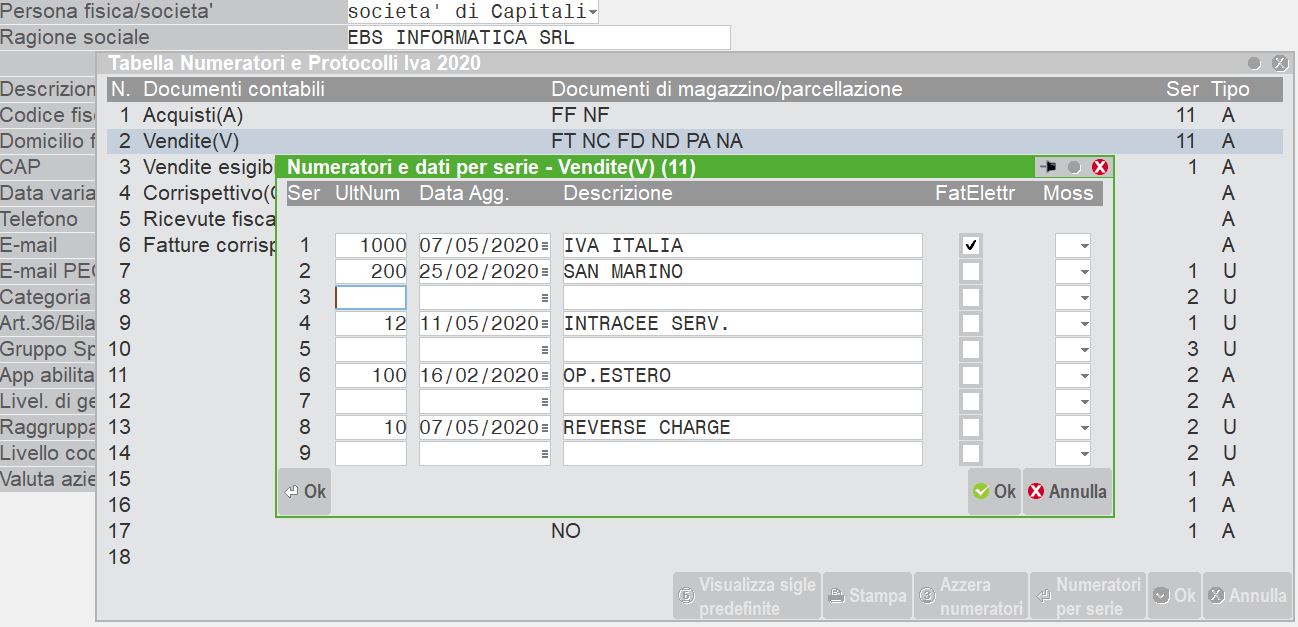Click the empty UltNum field for serie 3
This screenshot has height=627, width=1298.
coord(370,296)
